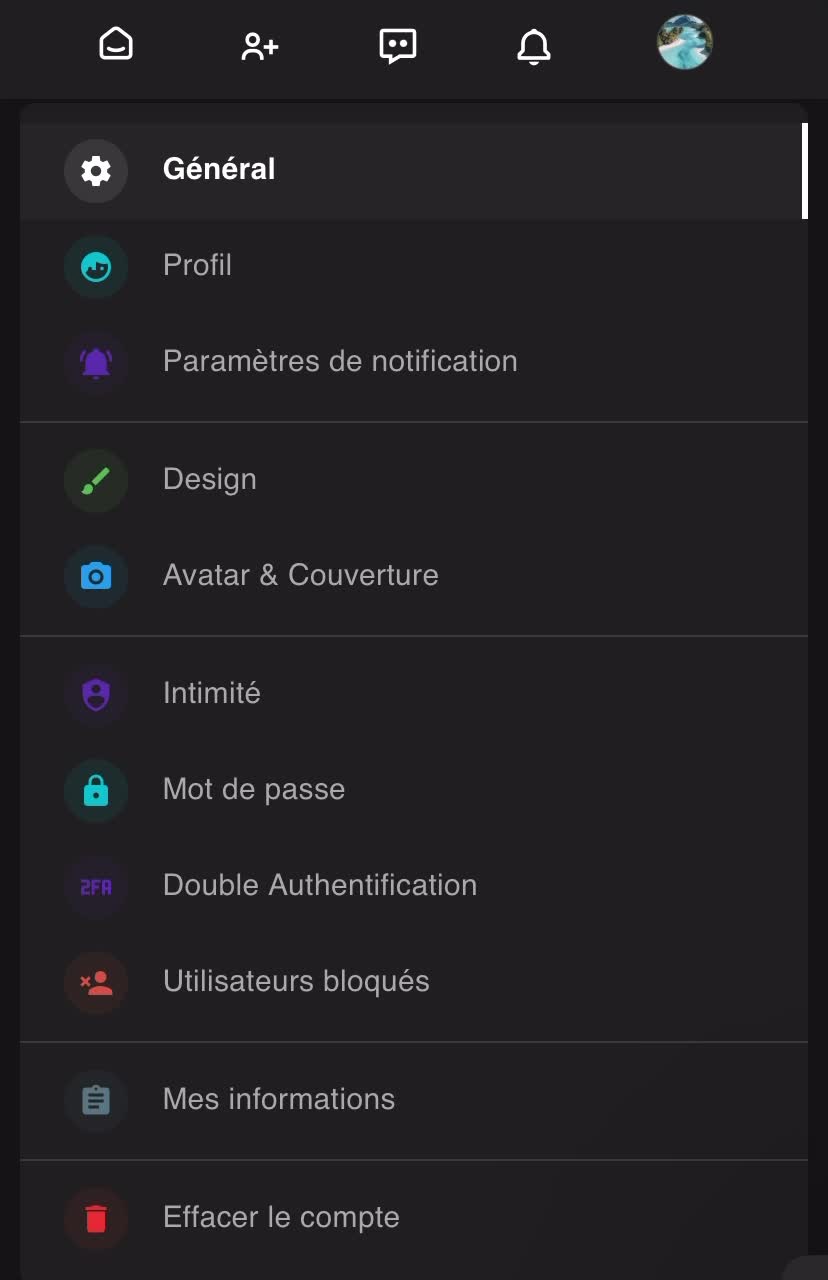Click the gear icon beside Général
Screen dimensions: 828x1280
click(x=96, y=171)
